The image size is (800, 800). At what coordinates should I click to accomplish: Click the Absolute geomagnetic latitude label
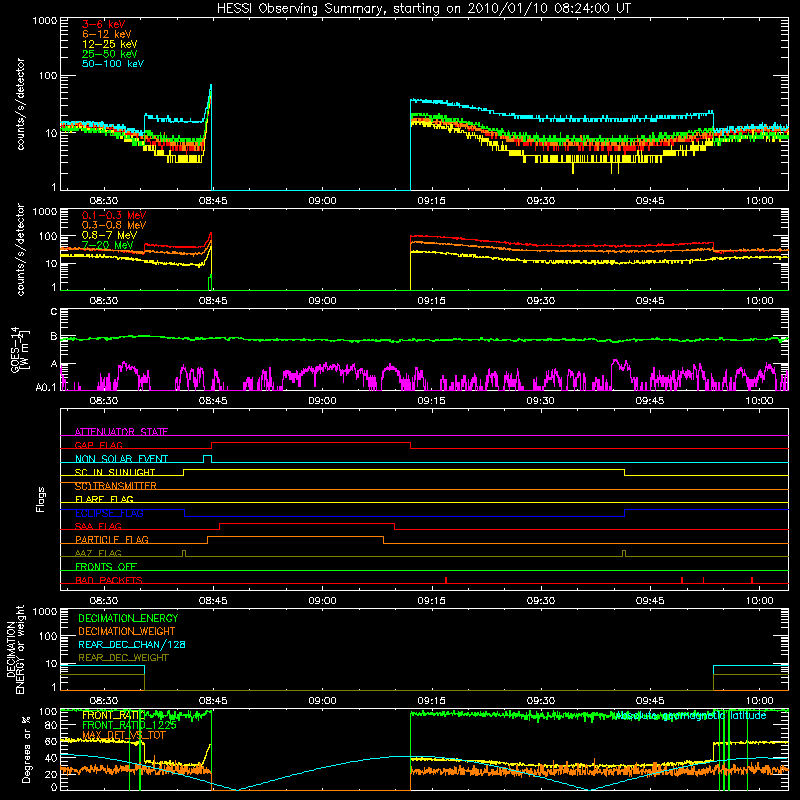(x=689, y=715)
